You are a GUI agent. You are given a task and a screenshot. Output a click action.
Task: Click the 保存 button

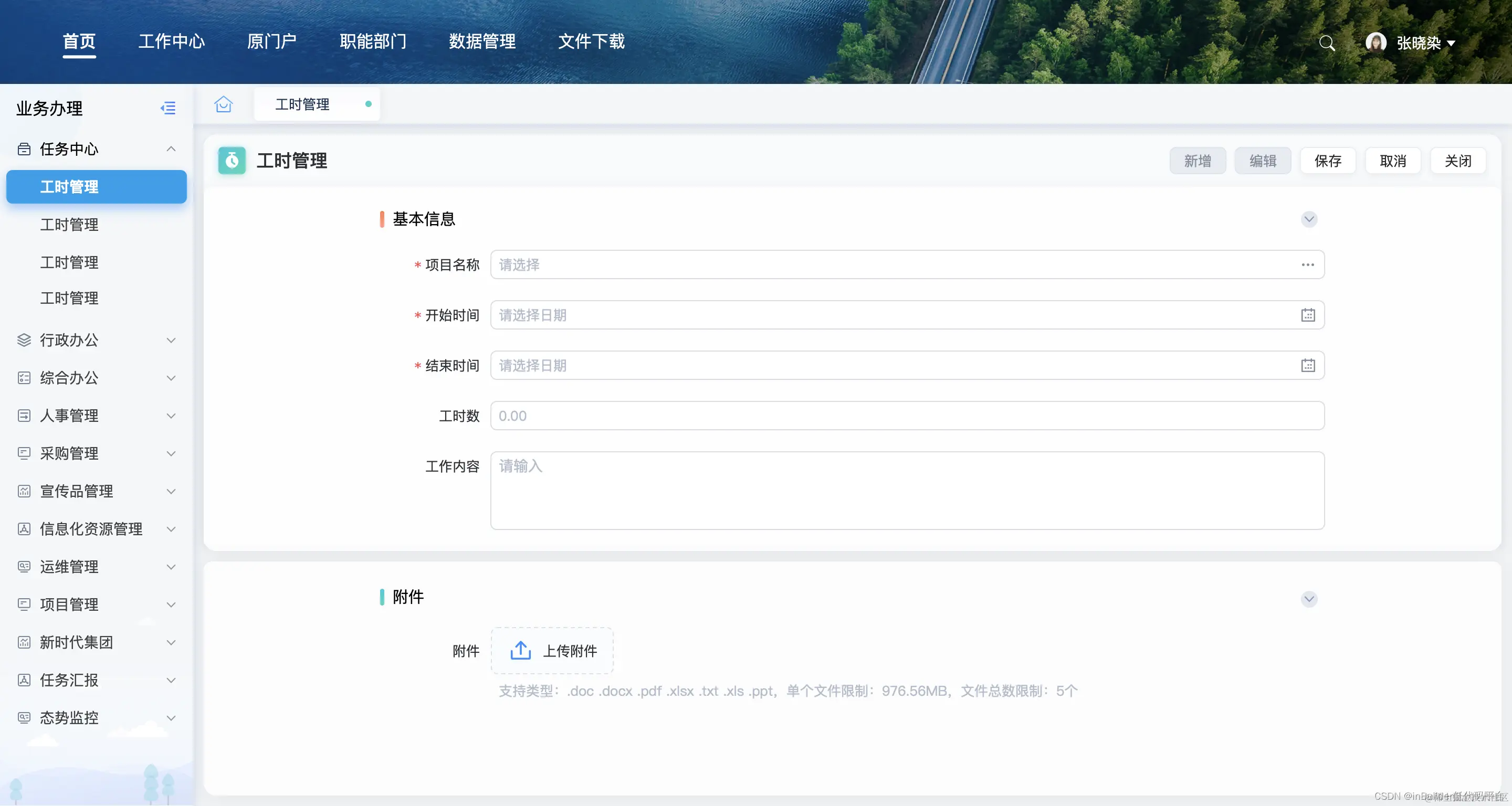(1328, 161)
